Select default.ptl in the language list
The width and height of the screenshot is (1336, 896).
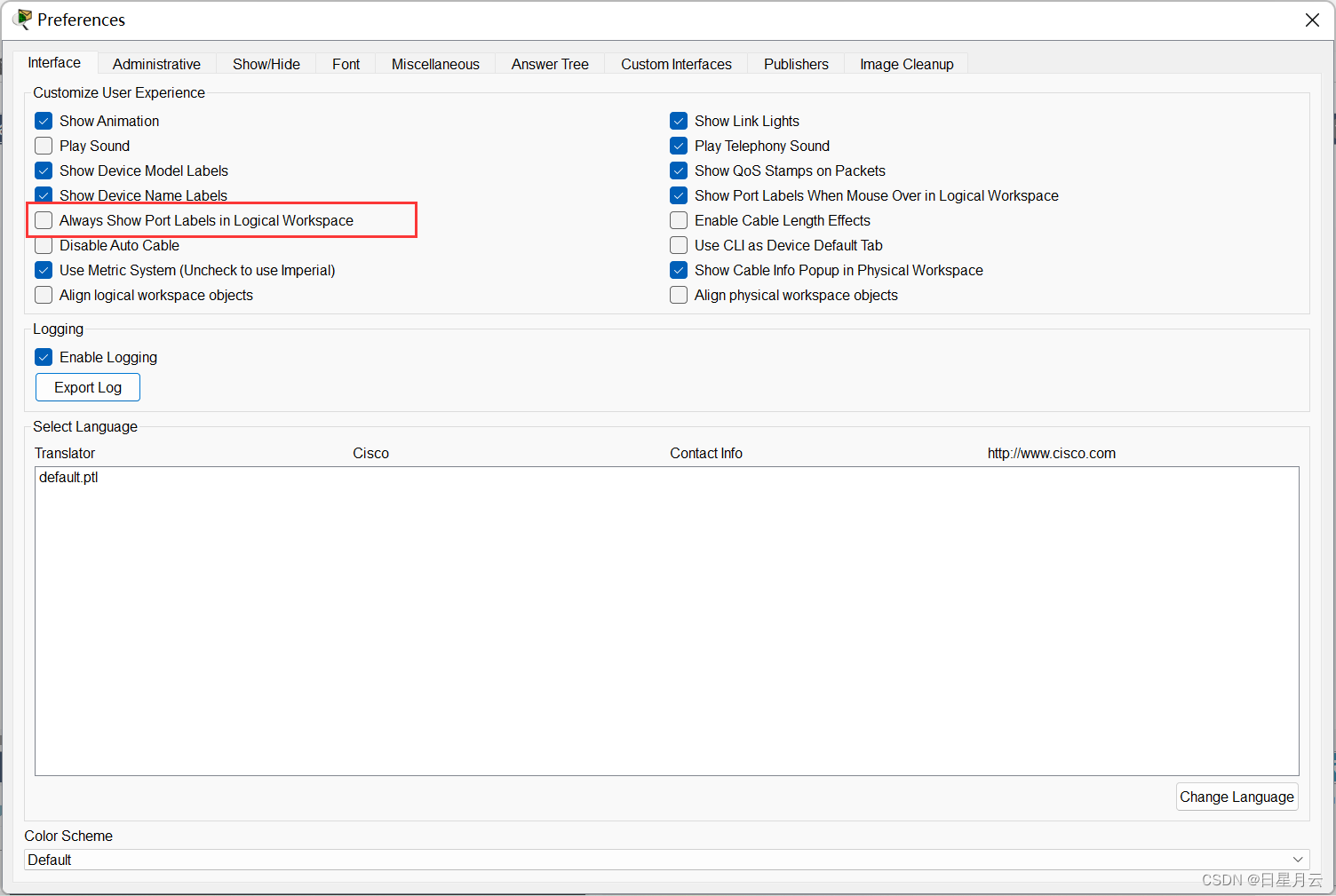click(x=68, y=477)
